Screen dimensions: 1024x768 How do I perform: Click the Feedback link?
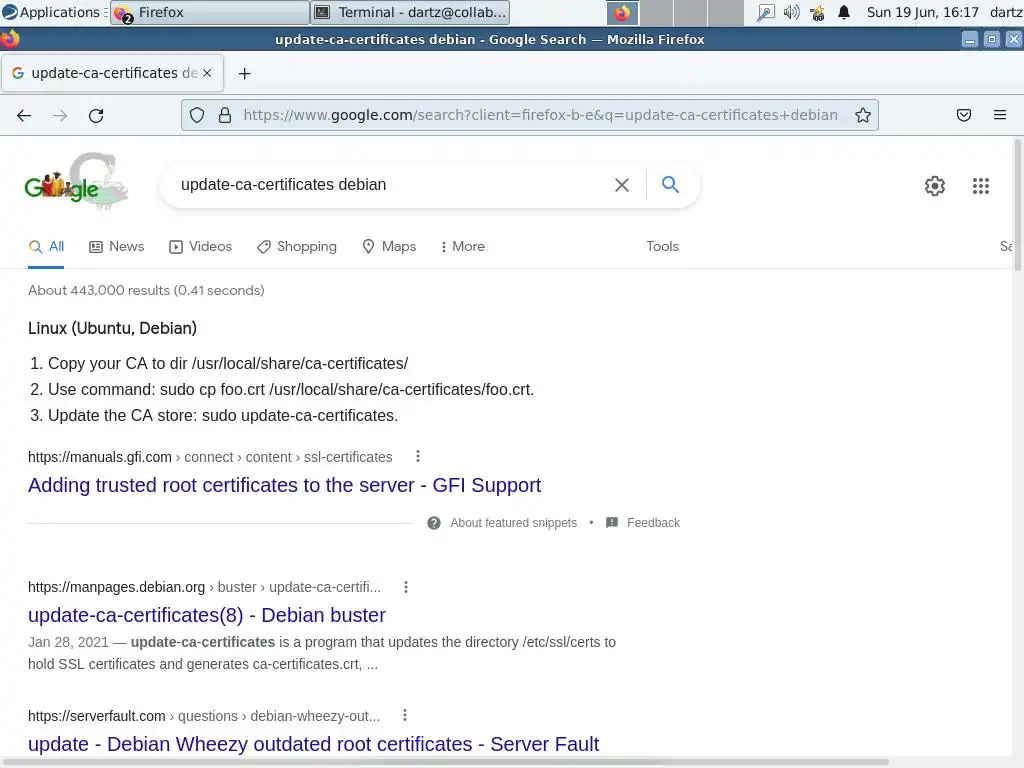(x=654, y=523)
